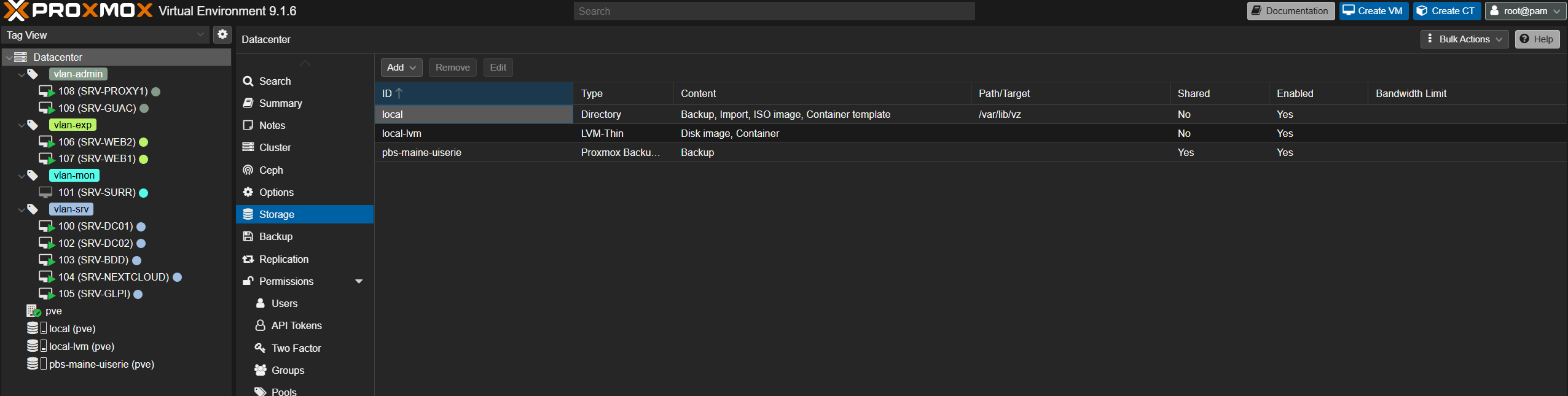The width and height of the screenshot is (1568, 396).
Task: Click the Options gear icon
Action: pos(248,192)
